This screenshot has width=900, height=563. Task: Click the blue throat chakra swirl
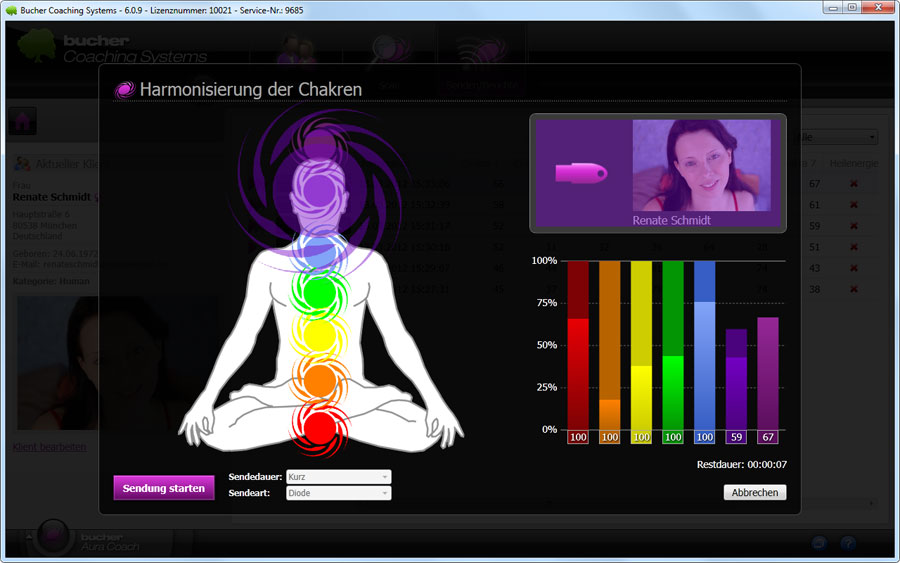coord(320,254)
